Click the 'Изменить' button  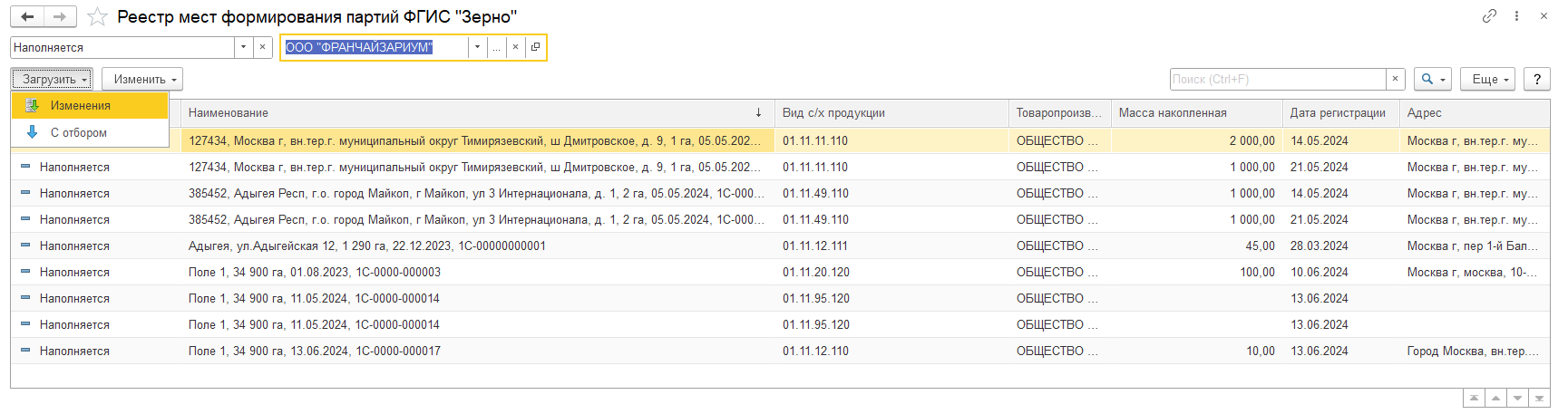tap(142, 79)
